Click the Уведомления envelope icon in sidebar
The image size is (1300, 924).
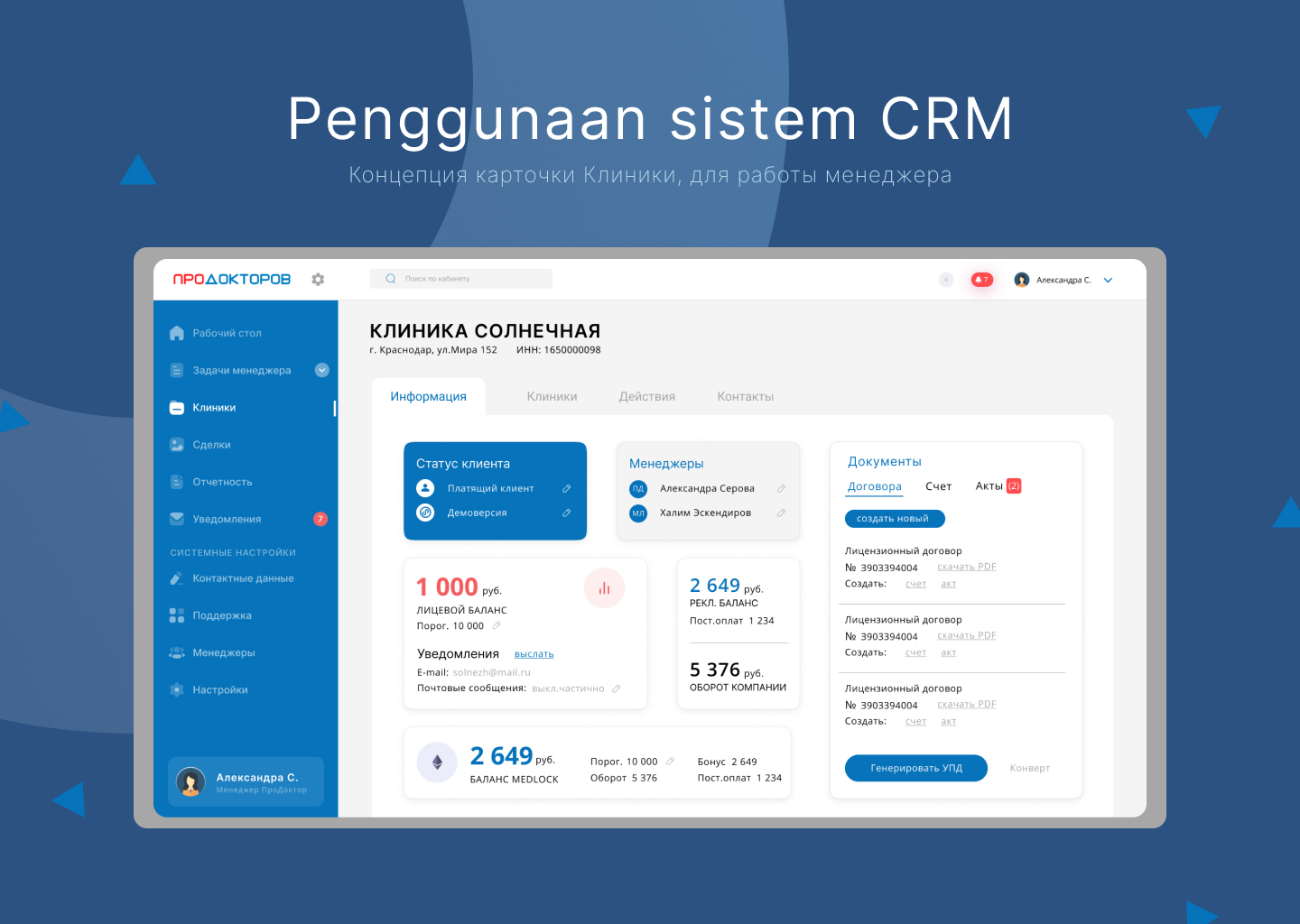pos(177,519)
